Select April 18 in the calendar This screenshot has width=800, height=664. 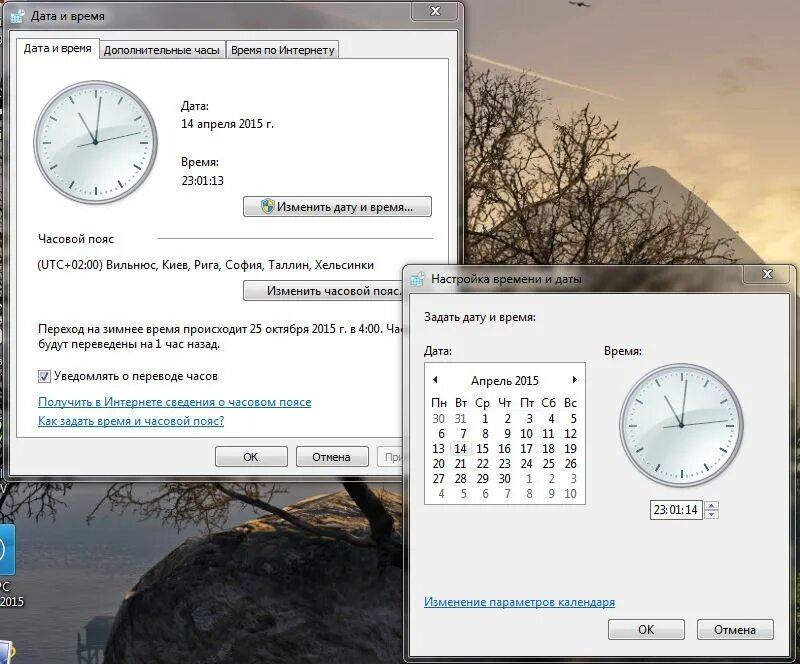(548, 449)
